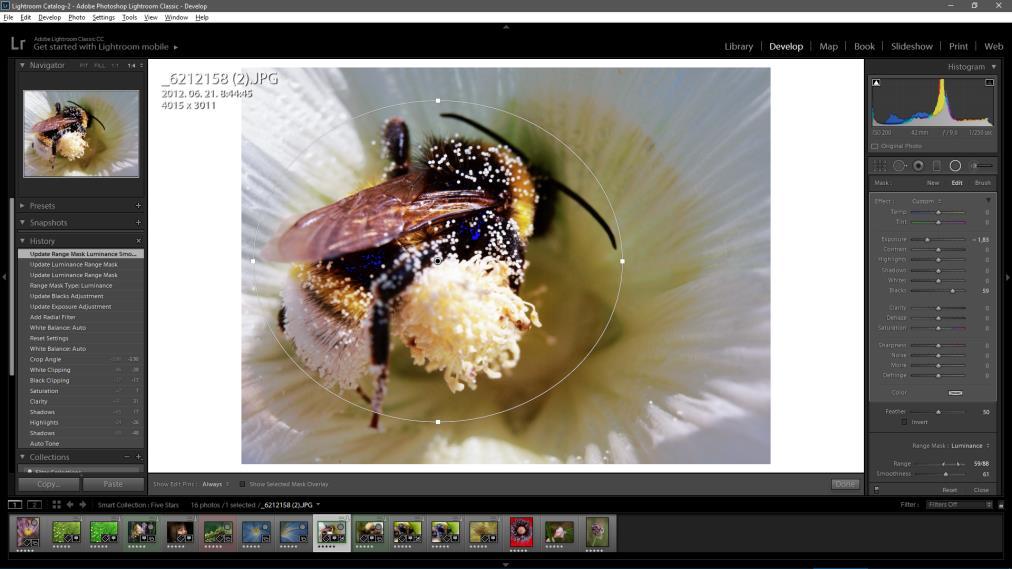Click the Exposure slider handle
This screenshot has height=569, width=1012.
927,239
